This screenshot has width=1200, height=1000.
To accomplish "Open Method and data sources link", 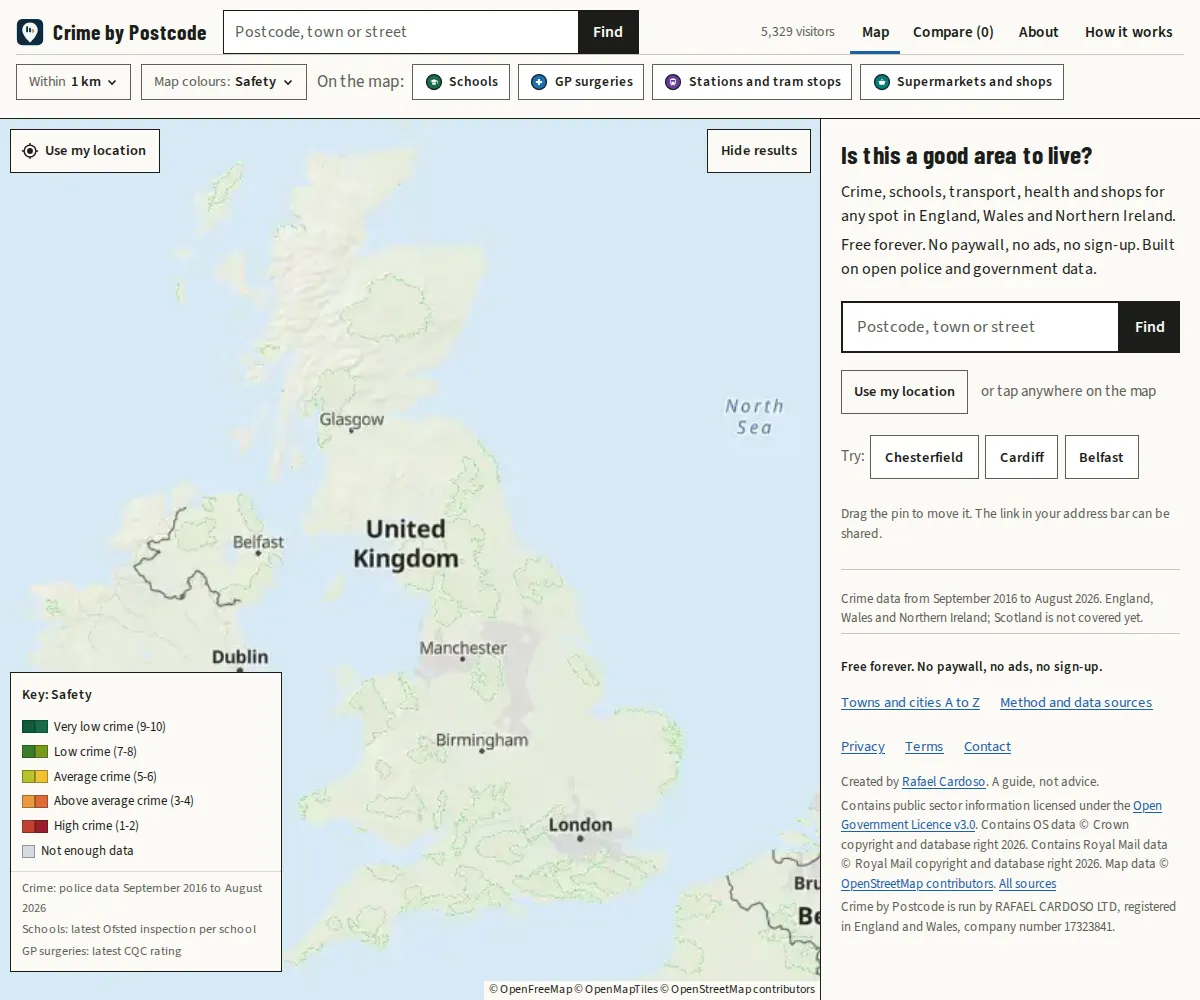I will coord(1076,702).
